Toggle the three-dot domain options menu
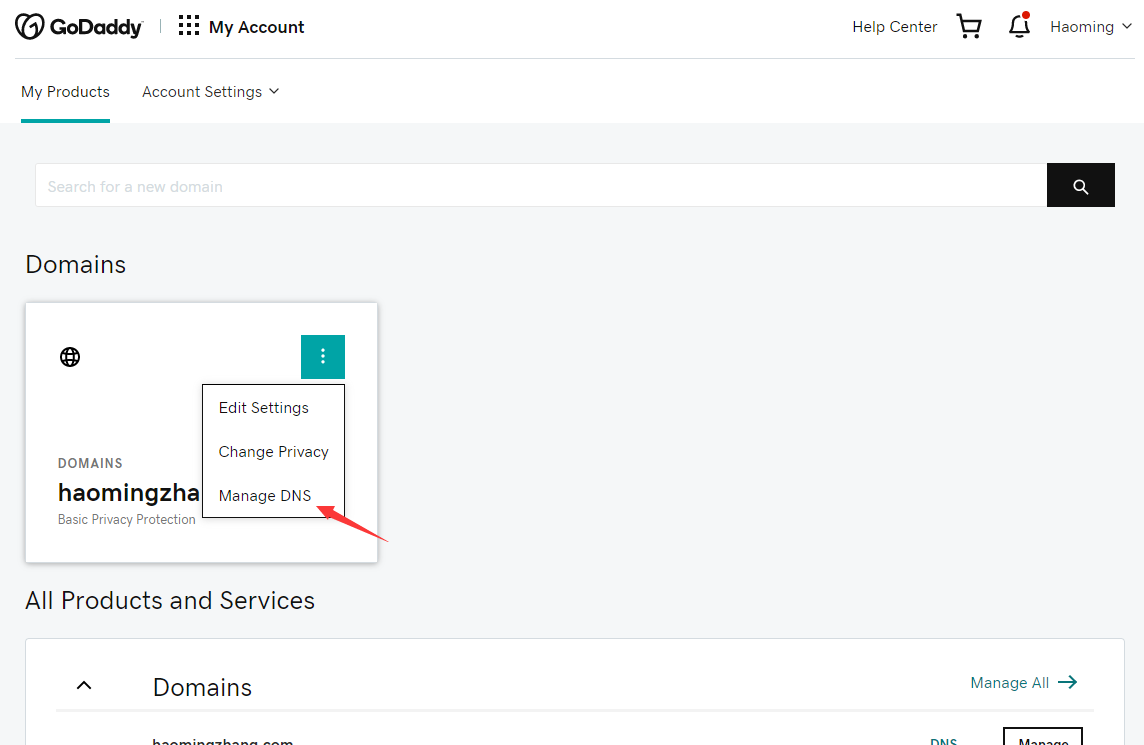Viewport: 1144px width, 745px height. coord(322,357)
